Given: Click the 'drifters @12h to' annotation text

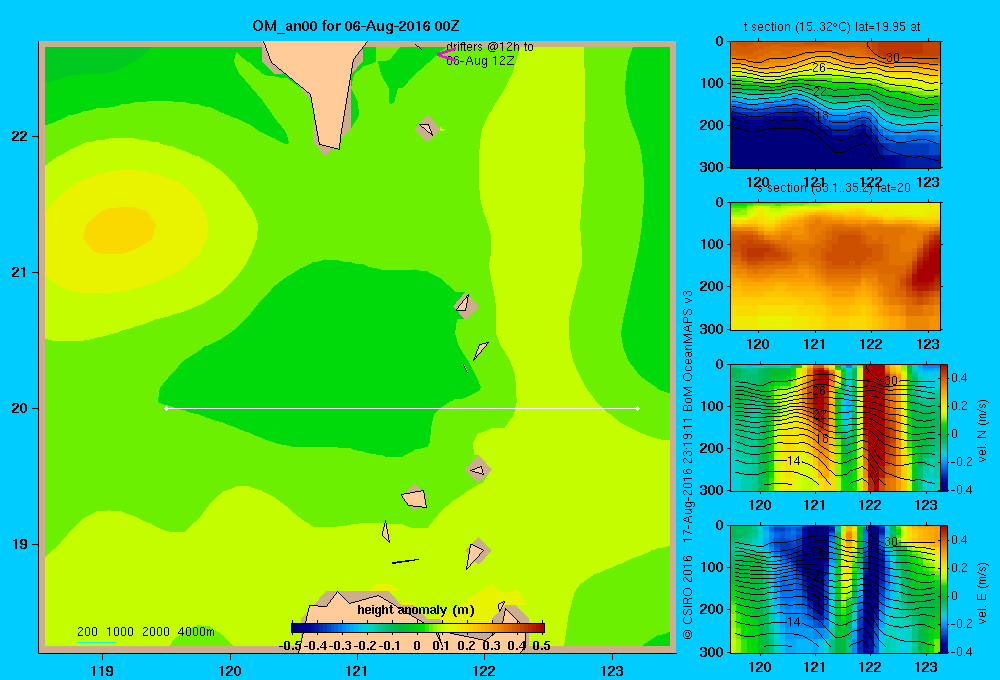Looking at the screenshot, I should (490, 47).
